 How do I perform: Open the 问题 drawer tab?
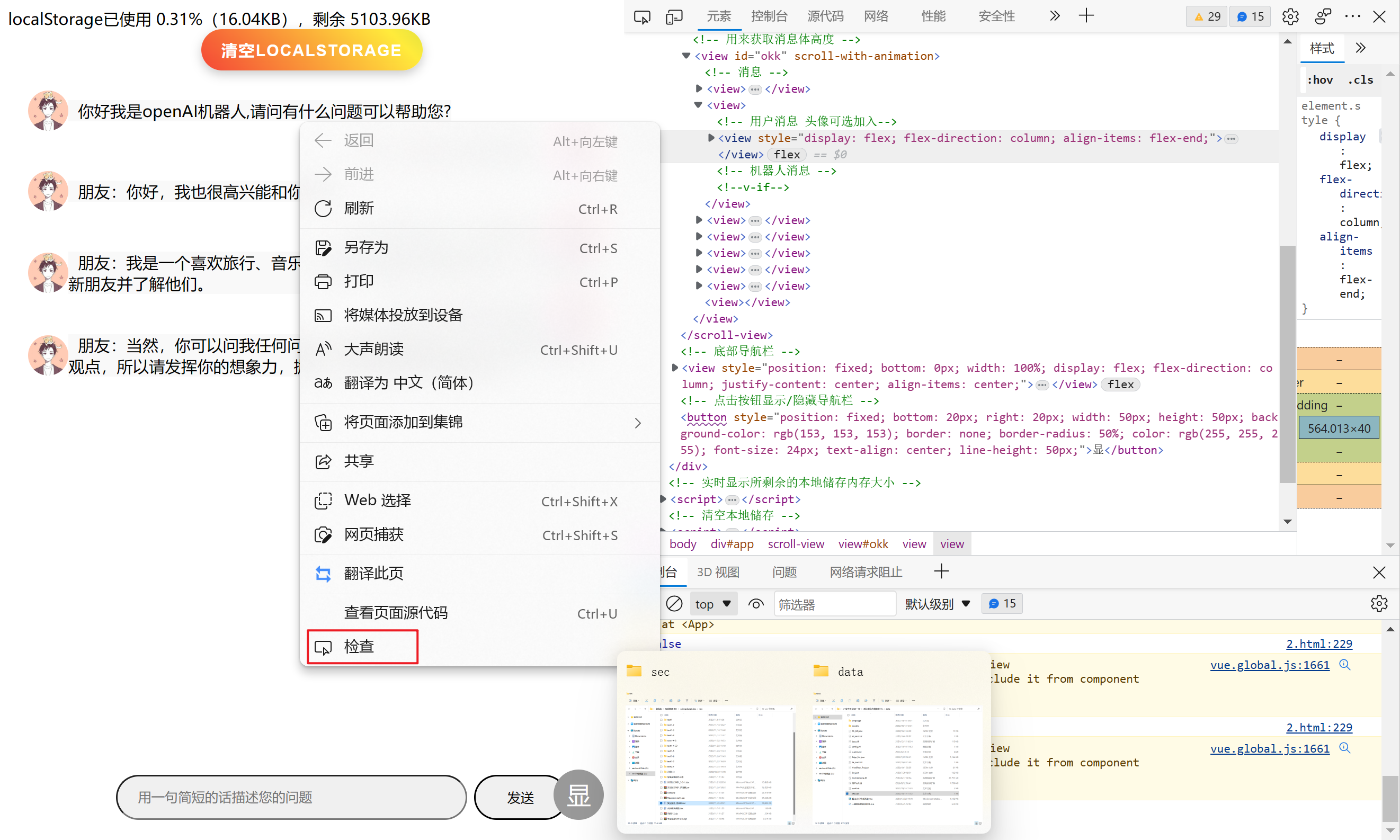click(784, 572)
